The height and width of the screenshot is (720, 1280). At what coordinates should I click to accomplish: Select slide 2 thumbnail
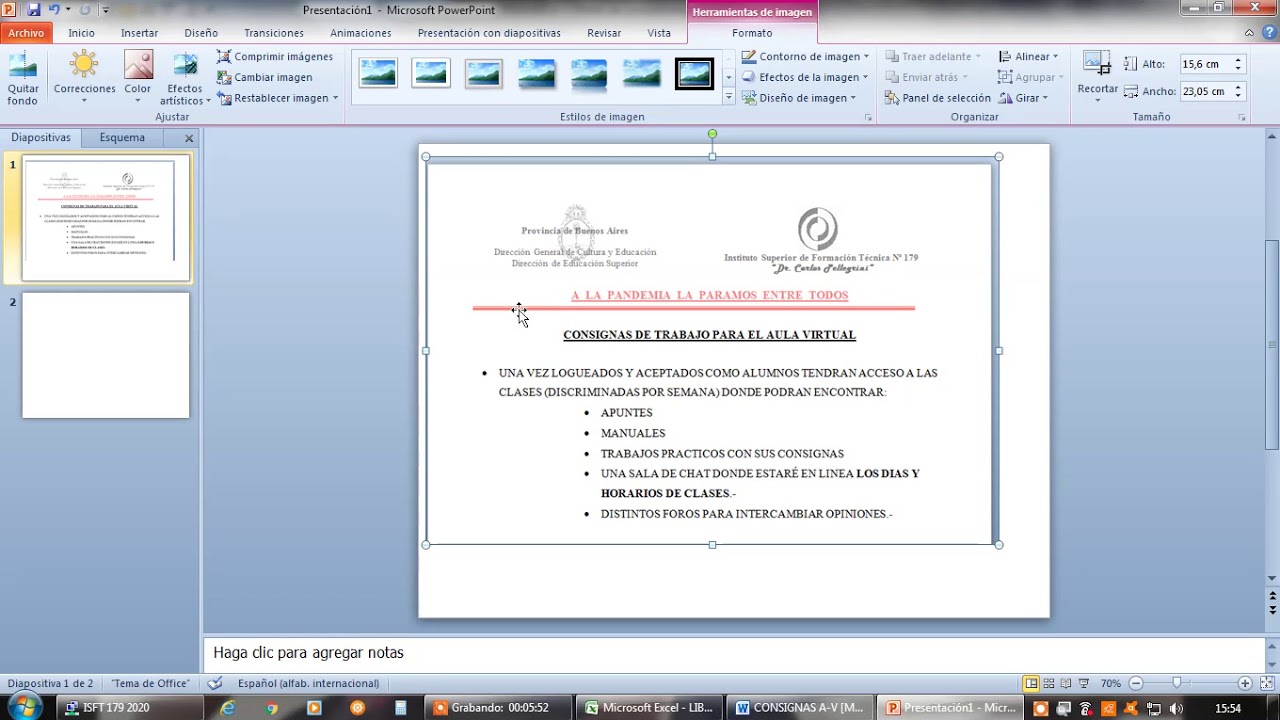pyautogui.click(x=106, y=355)
